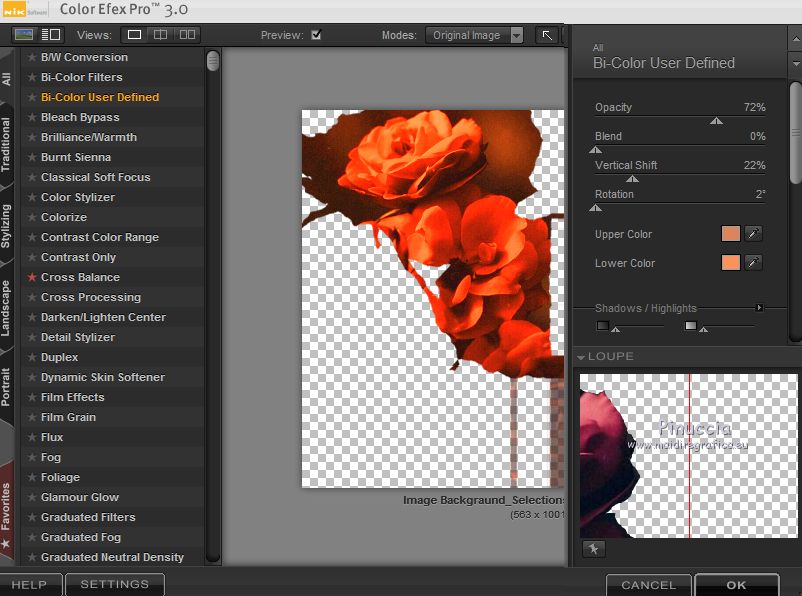The height and width of the screenshot is (596, 802).
Task: Select the single image view icon
Action: (x=134, y=35)
